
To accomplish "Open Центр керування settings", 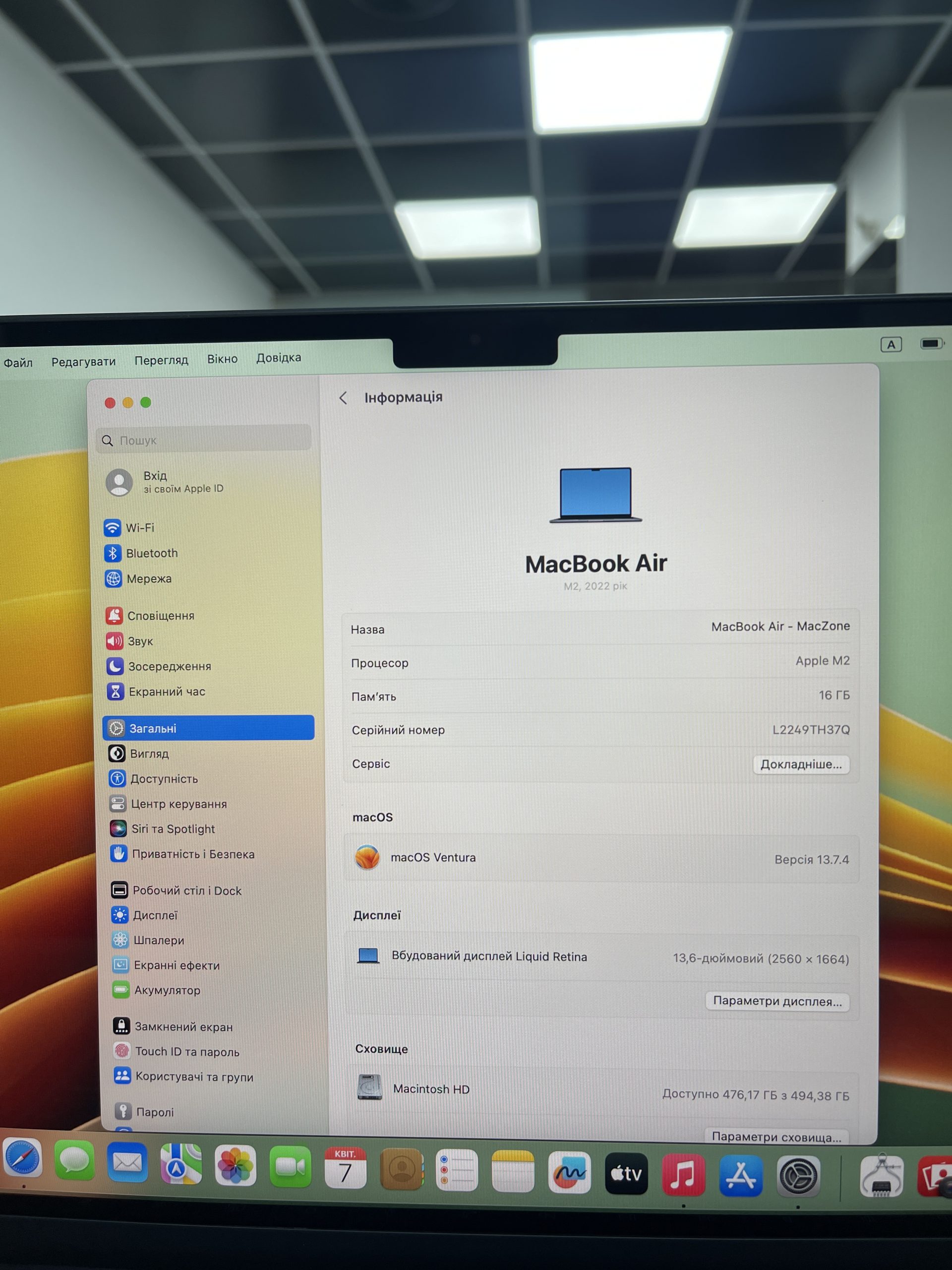I will click(x=168, y=804).
